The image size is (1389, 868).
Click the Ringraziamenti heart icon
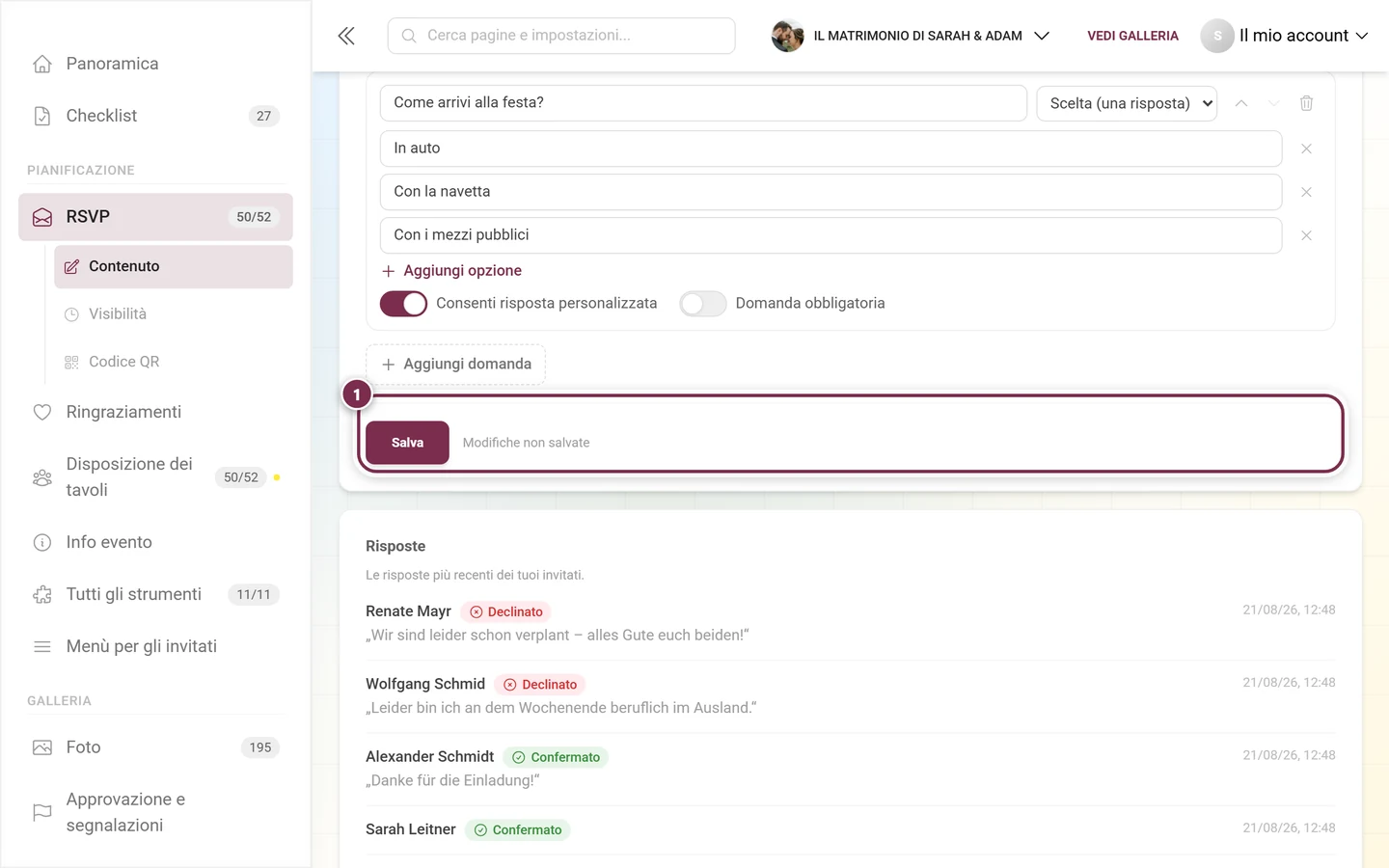(42, 412)
